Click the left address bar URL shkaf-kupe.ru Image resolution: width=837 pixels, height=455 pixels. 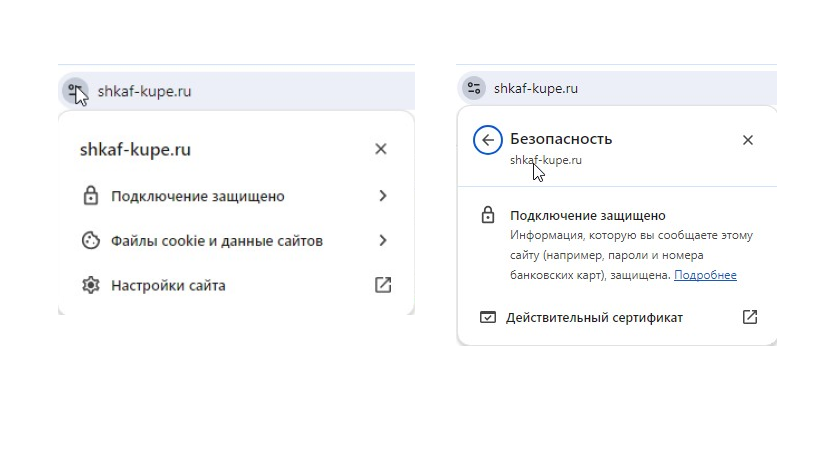tap(144, 91)
